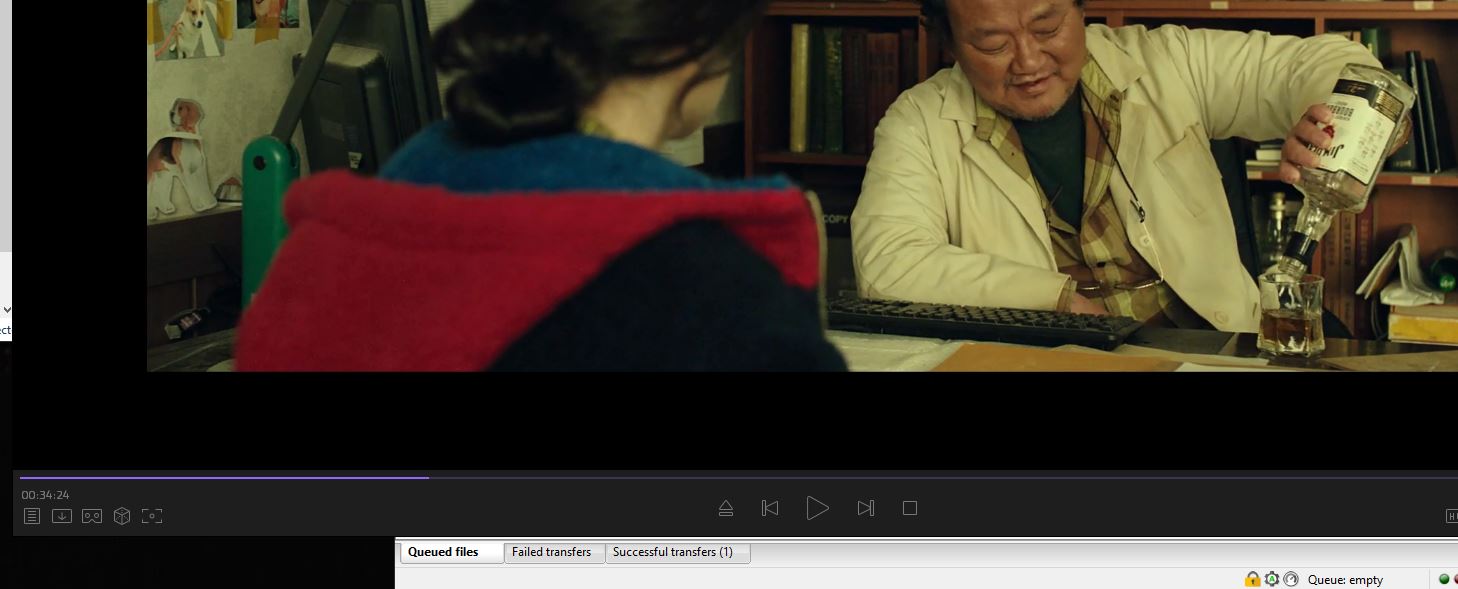The image size is (1458, 589).
Task: Open the playlist panel icon
Action: click(x=32, y=516)
